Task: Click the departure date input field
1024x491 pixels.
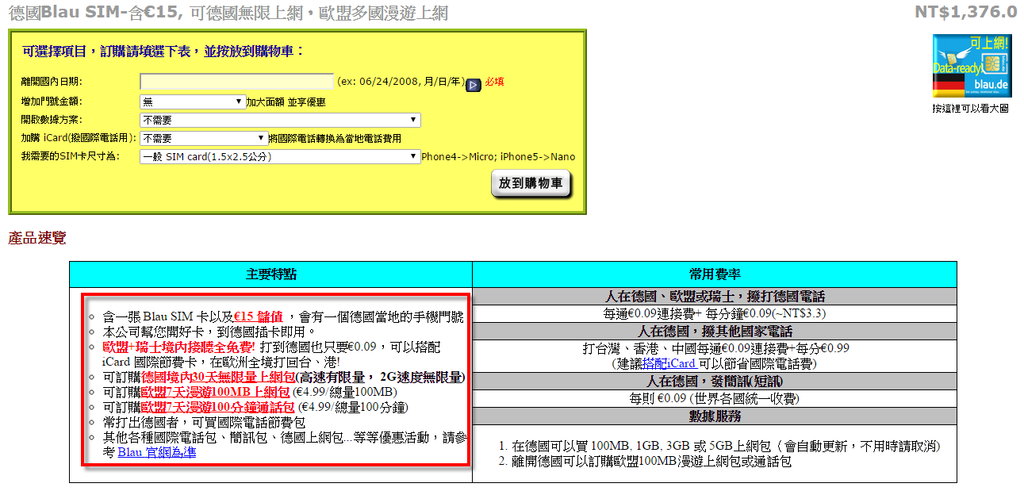Action: [x=237, y=82]
